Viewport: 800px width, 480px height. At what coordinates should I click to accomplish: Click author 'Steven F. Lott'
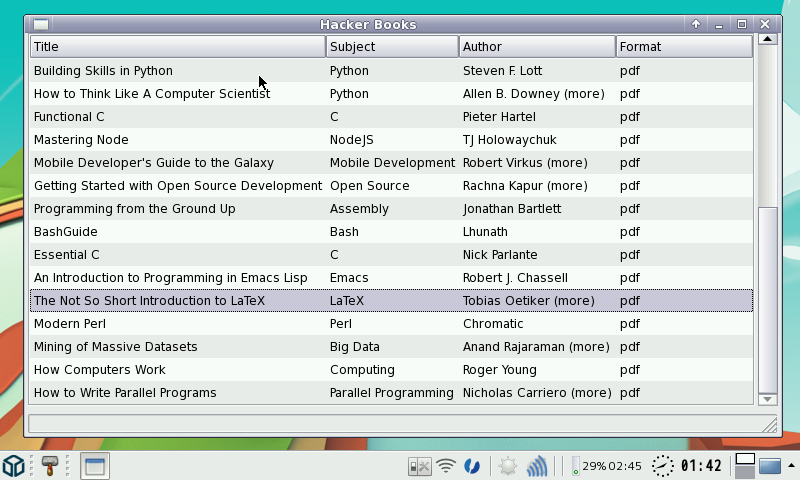point(503,71)
